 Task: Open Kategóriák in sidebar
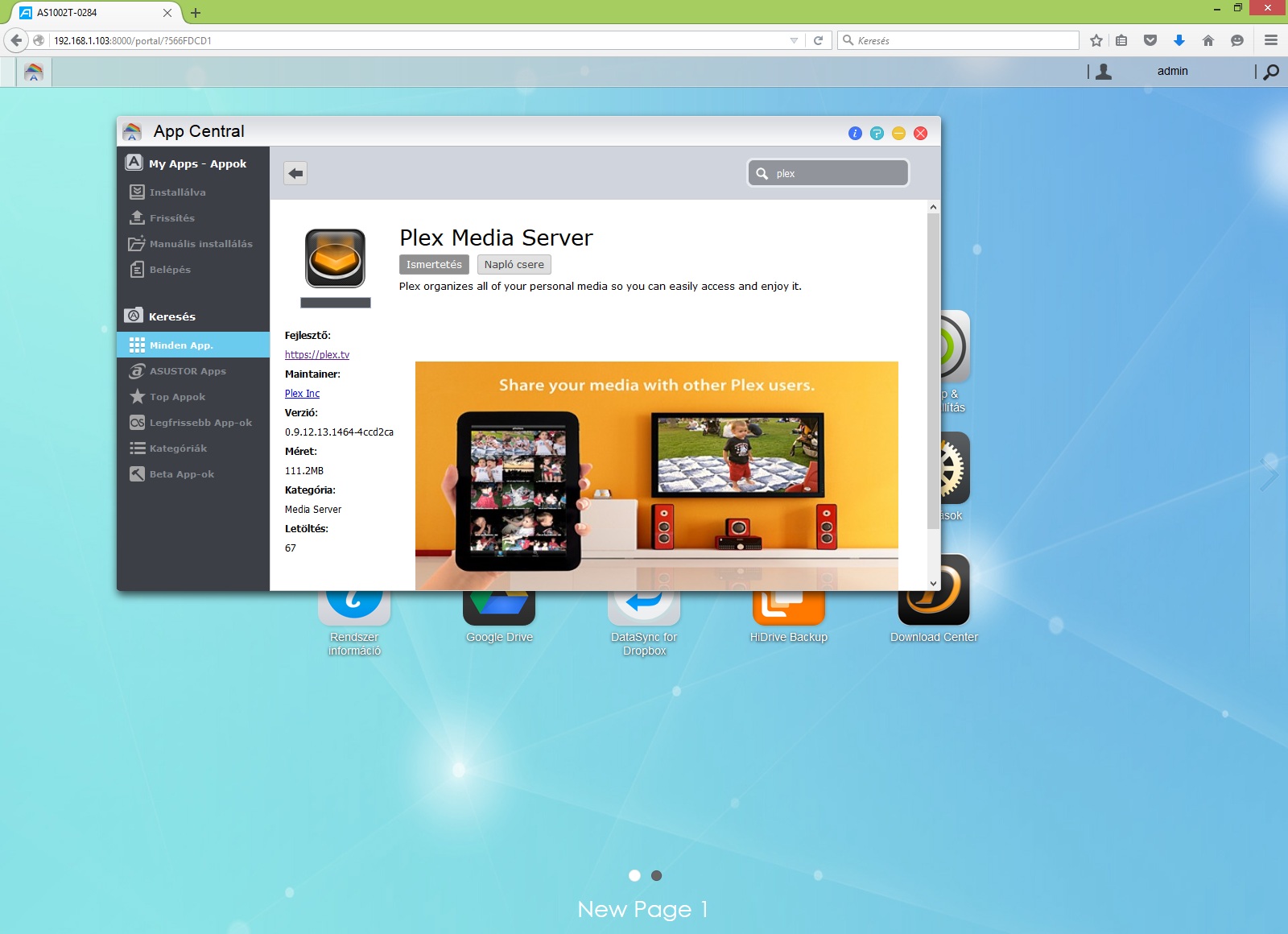pyautogui.click(x=193, y=448)
